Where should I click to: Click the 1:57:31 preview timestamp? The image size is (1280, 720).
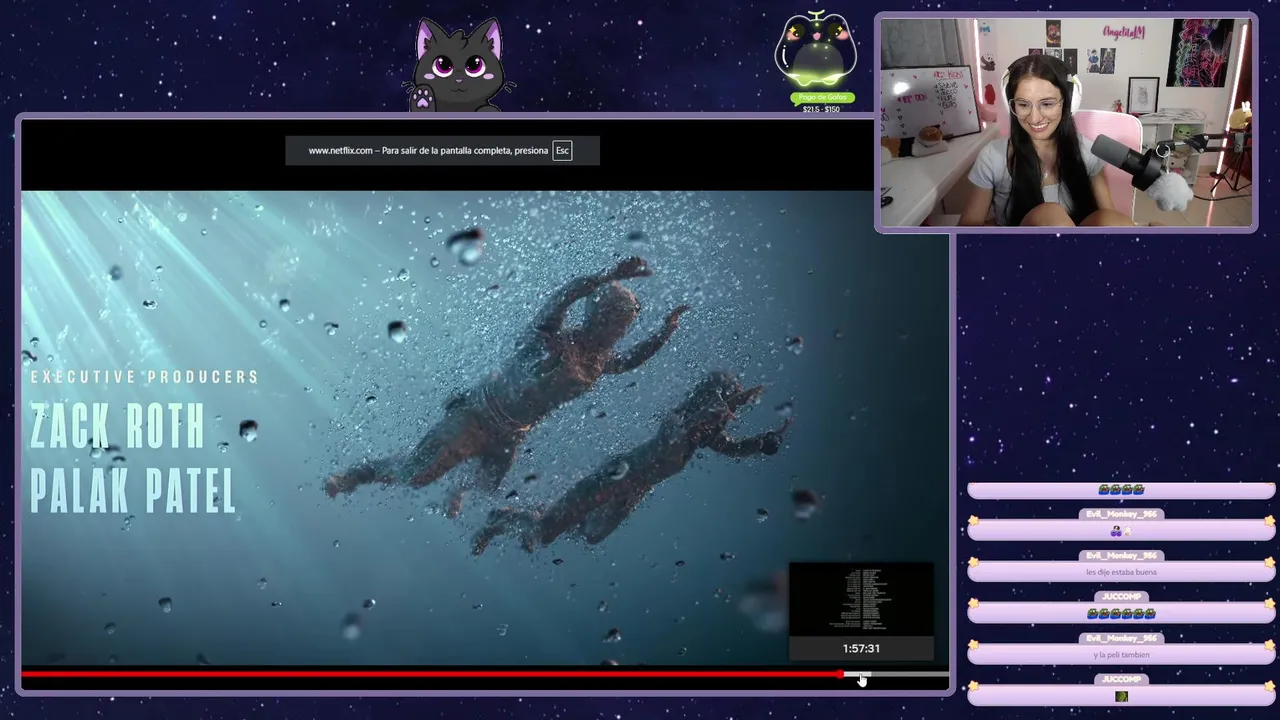pos(861,648)
